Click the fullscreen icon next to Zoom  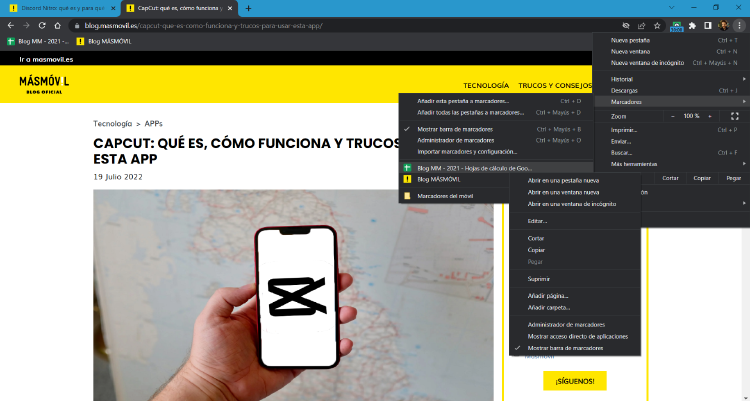pyautogui.click(x=737, y=116)
